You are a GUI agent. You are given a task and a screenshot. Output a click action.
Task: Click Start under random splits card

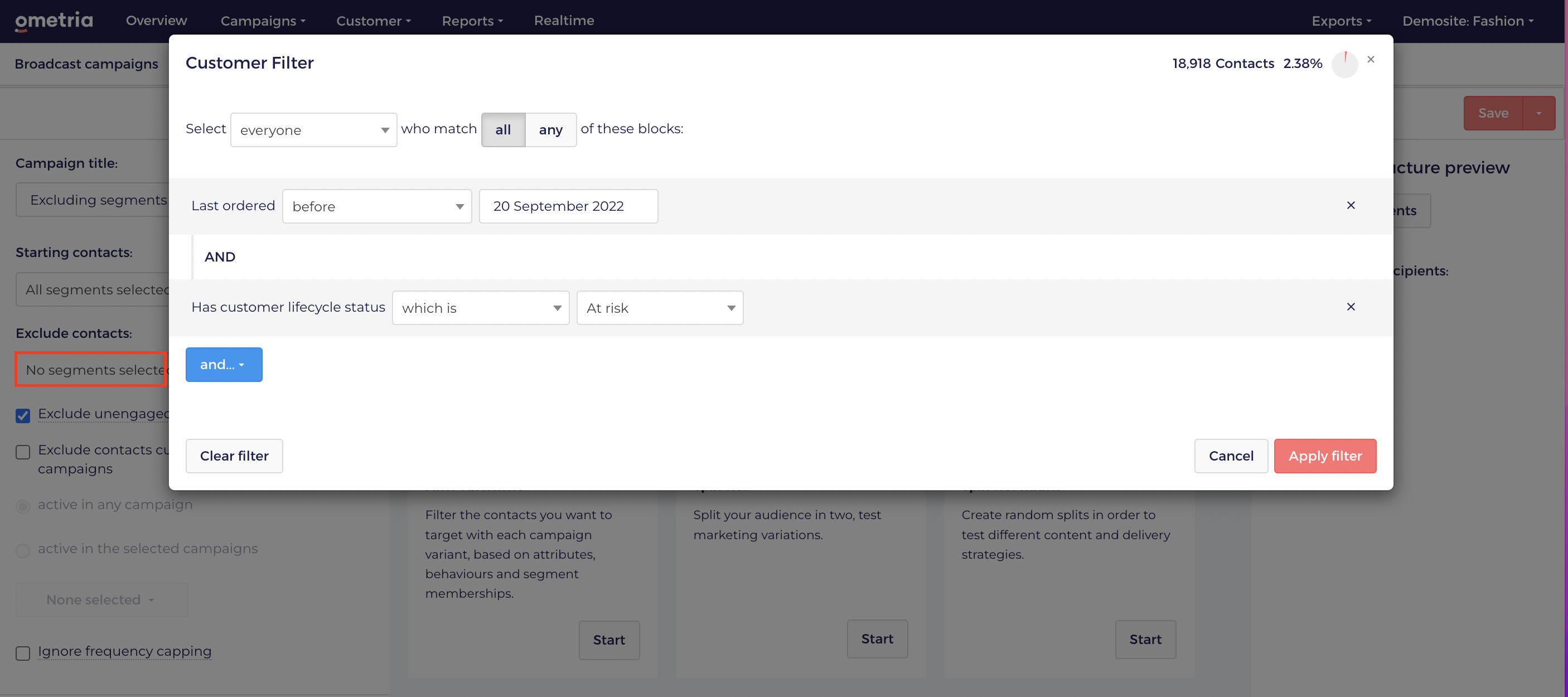(x=1145, y=640)
